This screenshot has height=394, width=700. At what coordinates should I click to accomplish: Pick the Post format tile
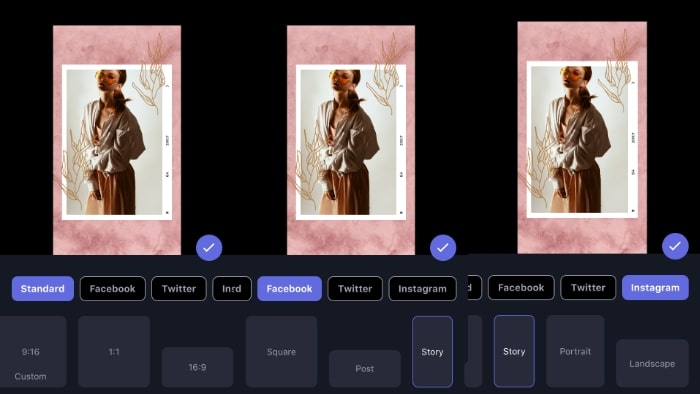(365, 369)
